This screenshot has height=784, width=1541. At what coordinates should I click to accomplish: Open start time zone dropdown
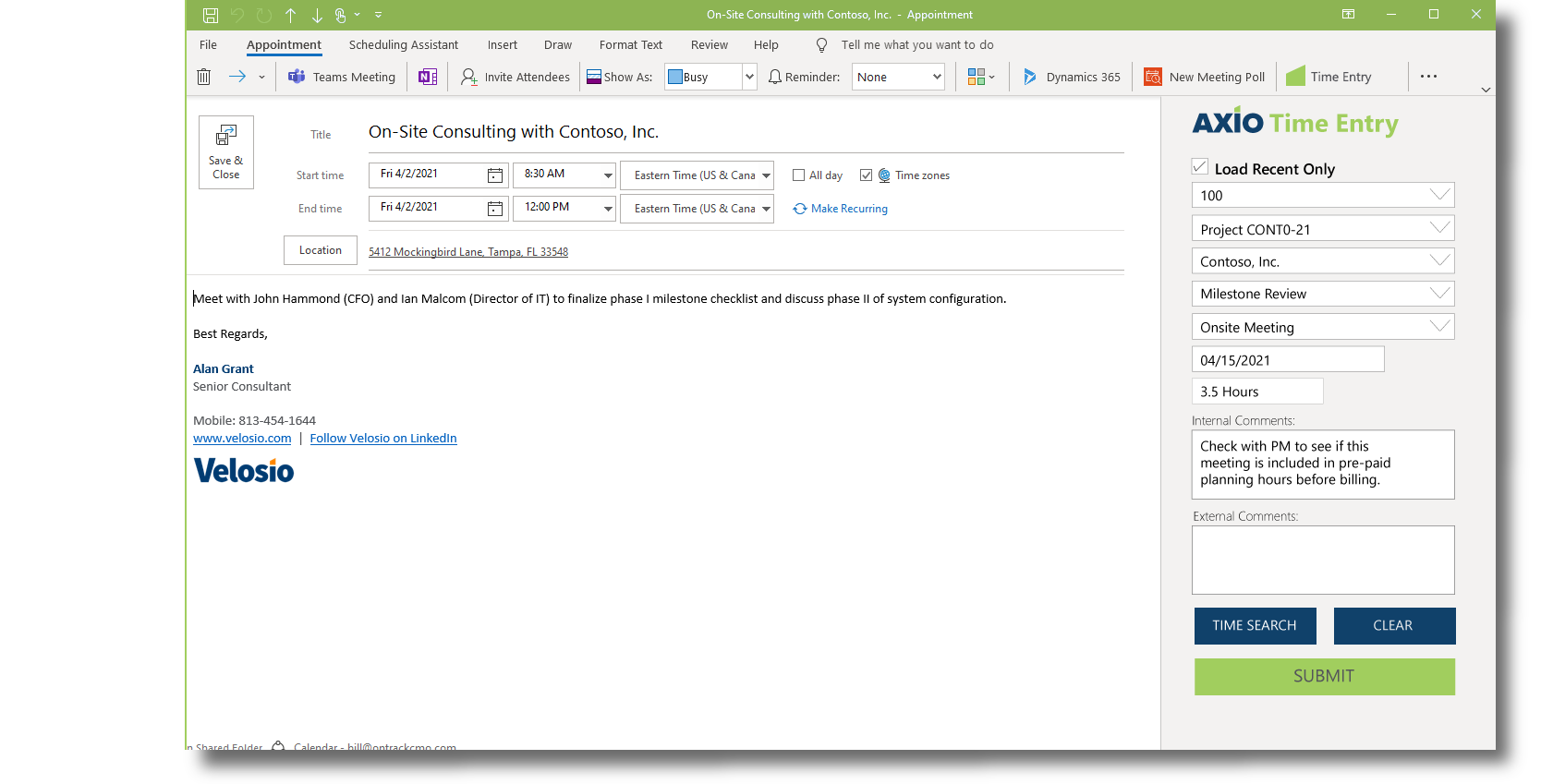click(766, 175)
